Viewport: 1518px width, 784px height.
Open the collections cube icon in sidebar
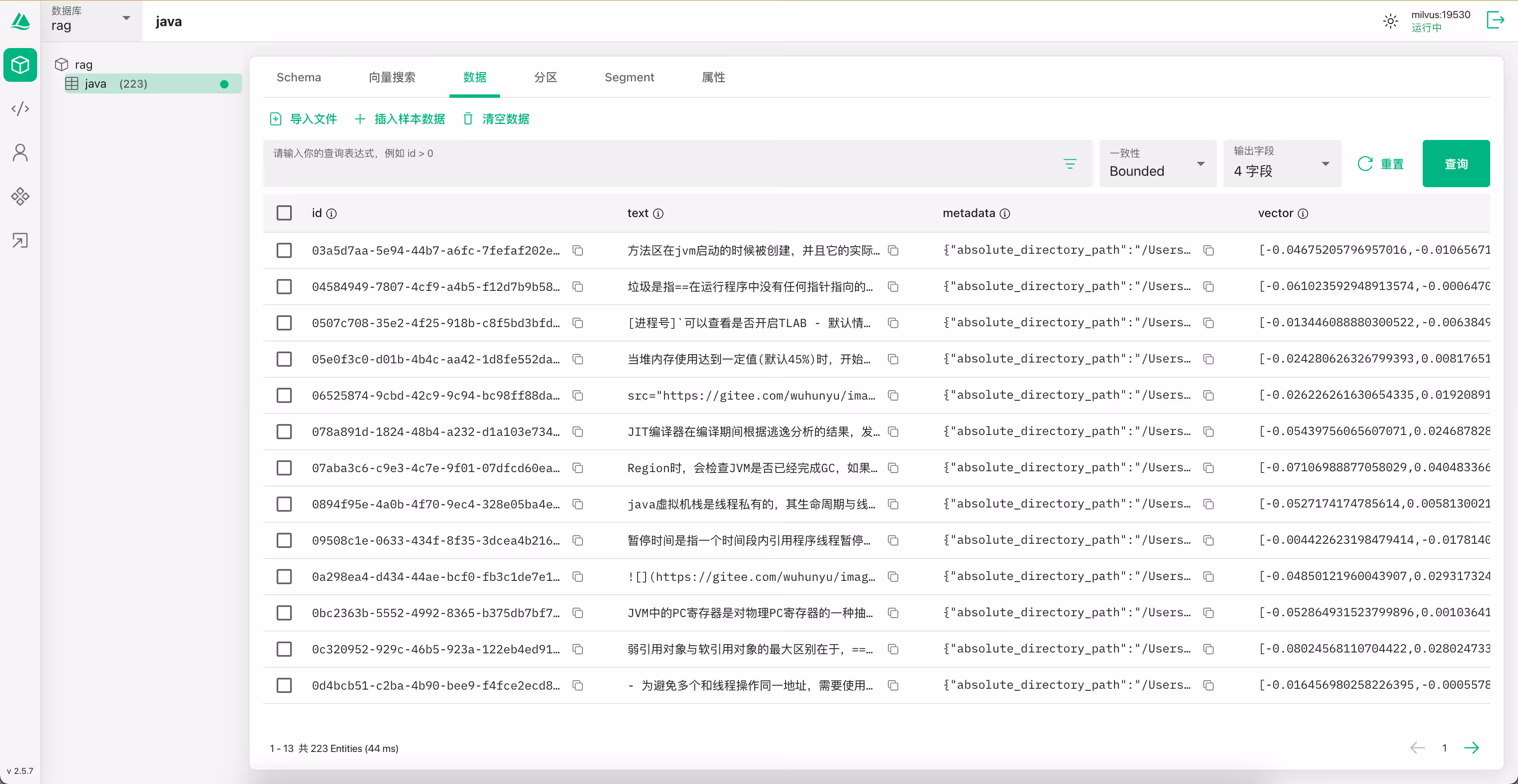[x=20, y=65]
